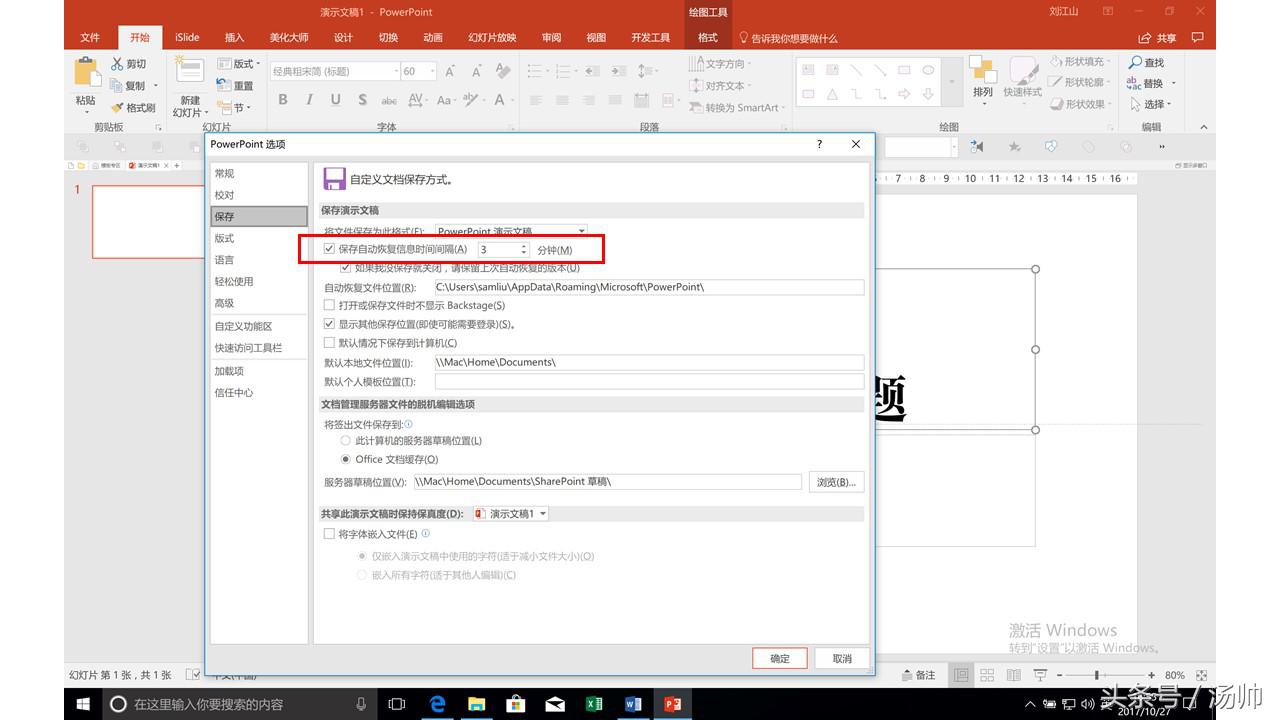The image size is (1280, 720).
Task: Confirm options with the OK button
Action: [x=780, y=658]
